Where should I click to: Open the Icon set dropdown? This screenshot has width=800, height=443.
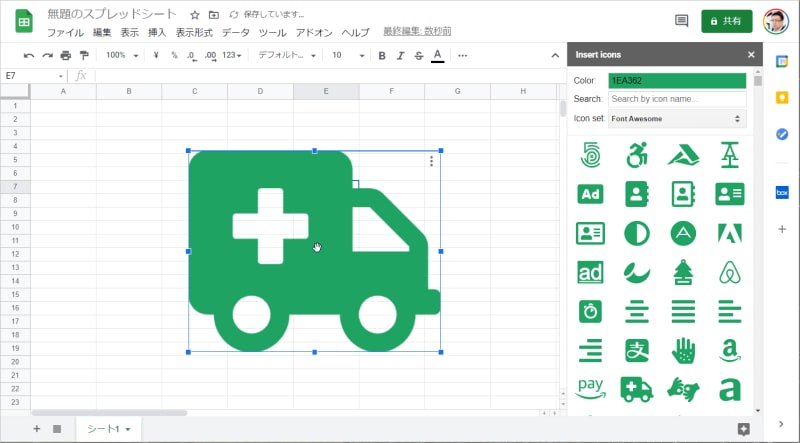pos(677,119)
